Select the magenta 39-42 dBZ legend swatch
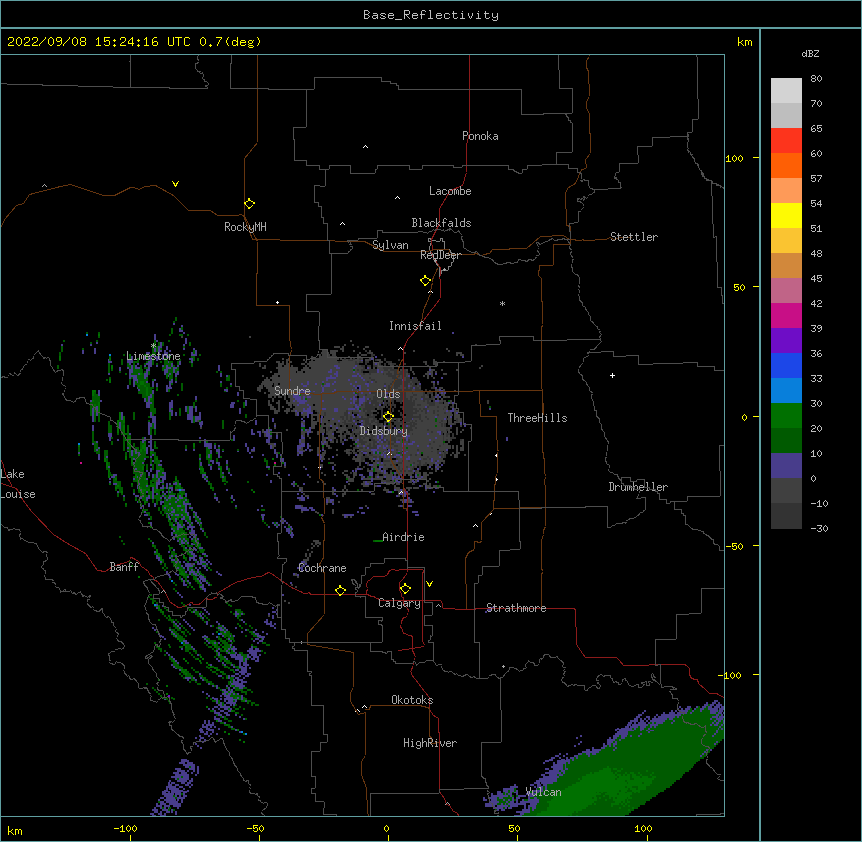Viewport: 862px width, 842px height. 786,315
